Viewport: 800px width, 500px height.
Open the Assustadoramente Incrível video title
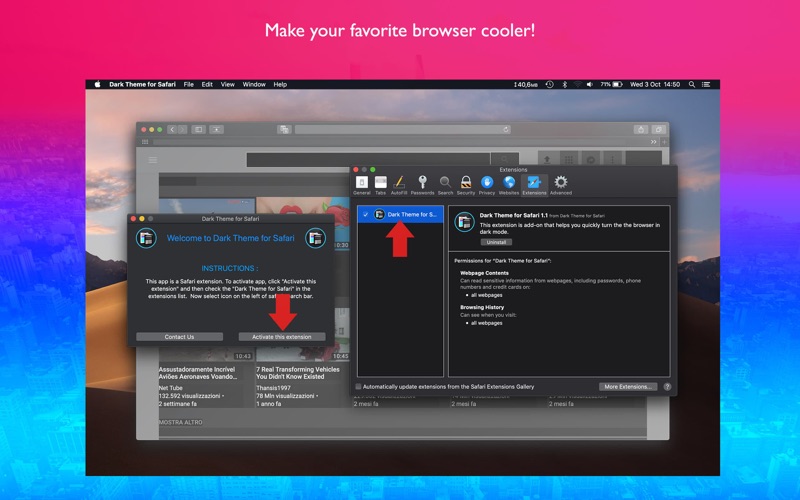[x=198, y=373]
